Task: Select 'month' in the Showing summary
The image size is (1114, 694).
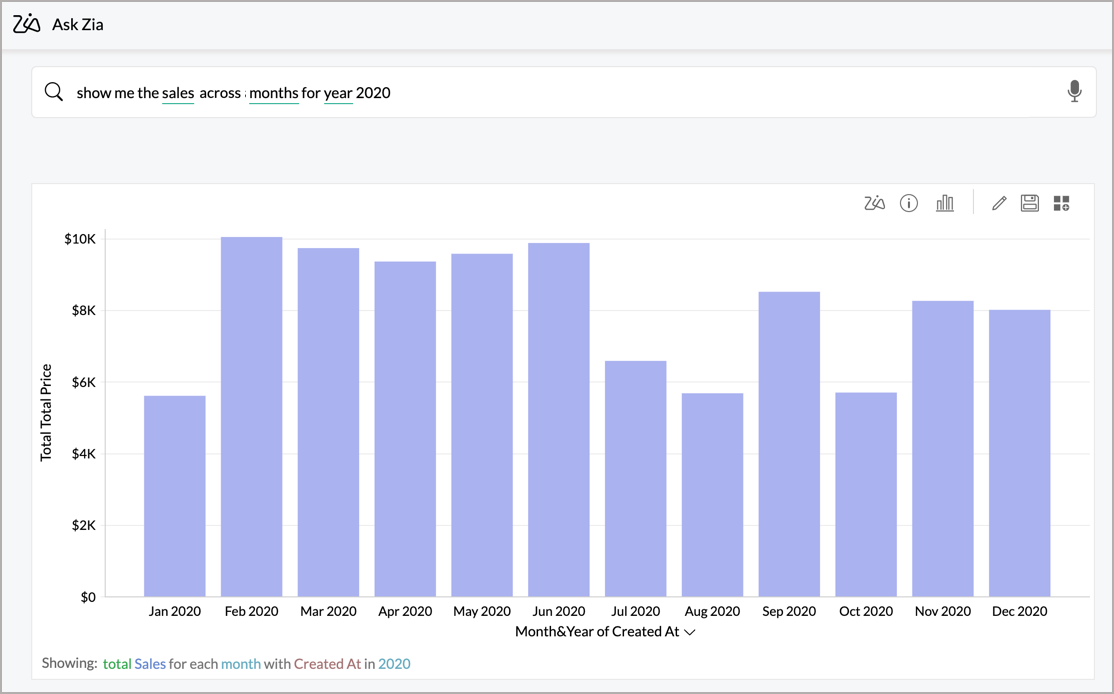Action: point(240,663)
